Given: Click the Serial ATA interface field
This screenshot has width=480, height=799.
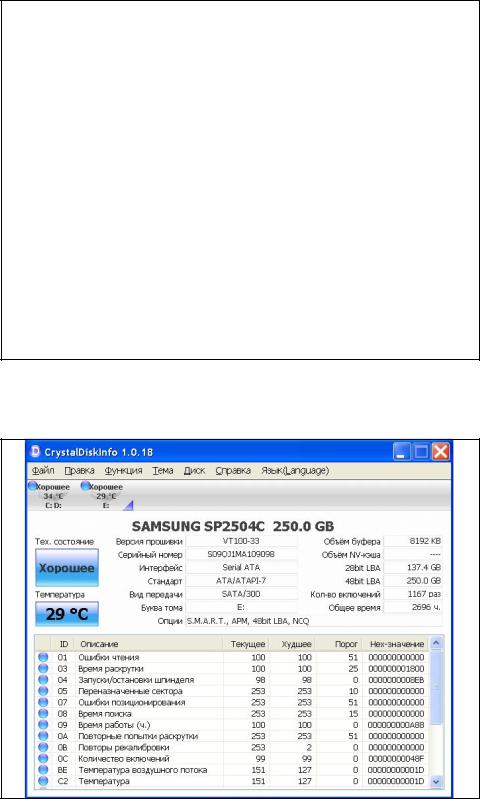Looking at the screenshot, I should pos(242,567).
